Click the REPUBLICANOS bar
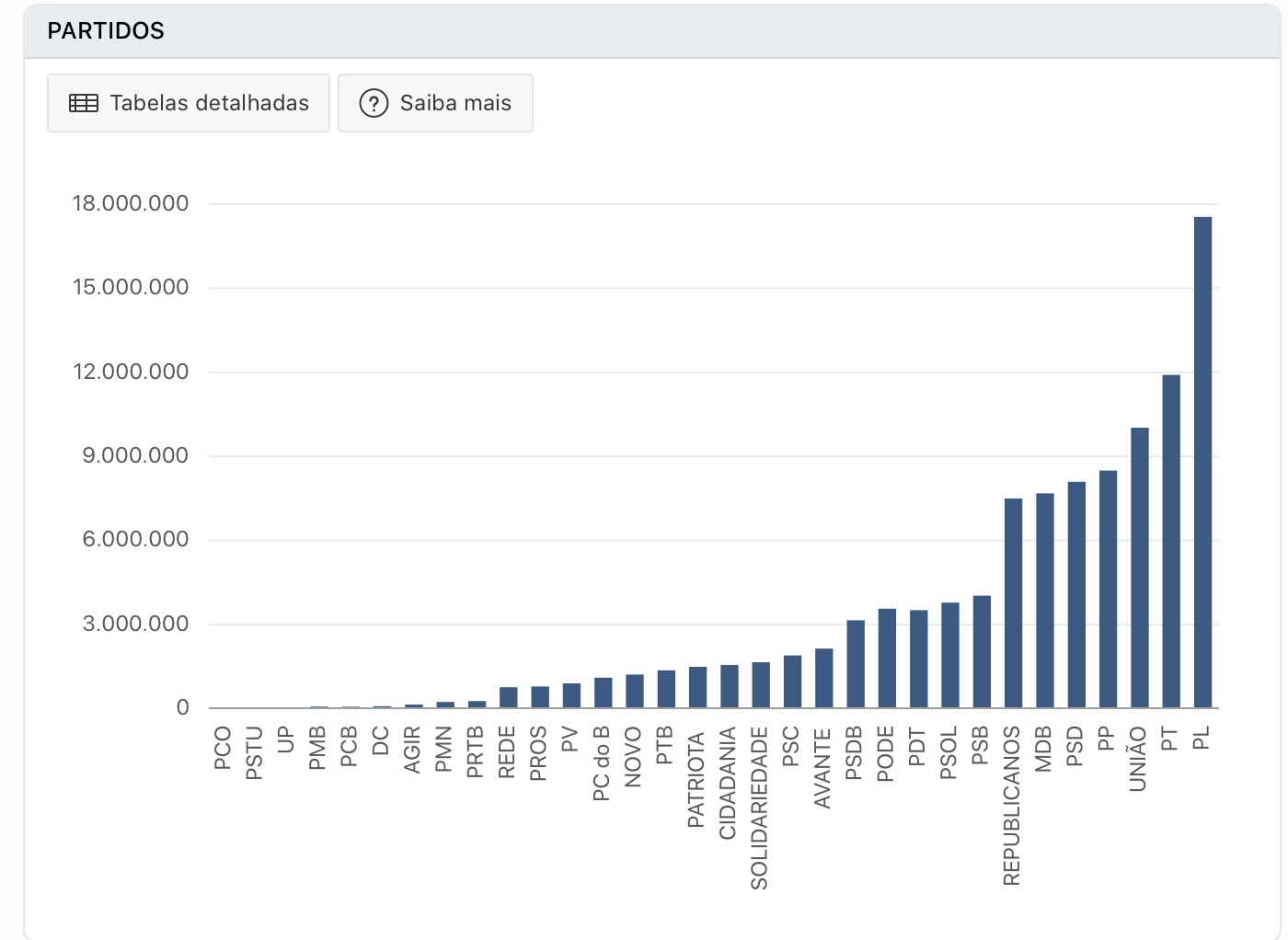 pyautogui.click(x=1014, y=603)
